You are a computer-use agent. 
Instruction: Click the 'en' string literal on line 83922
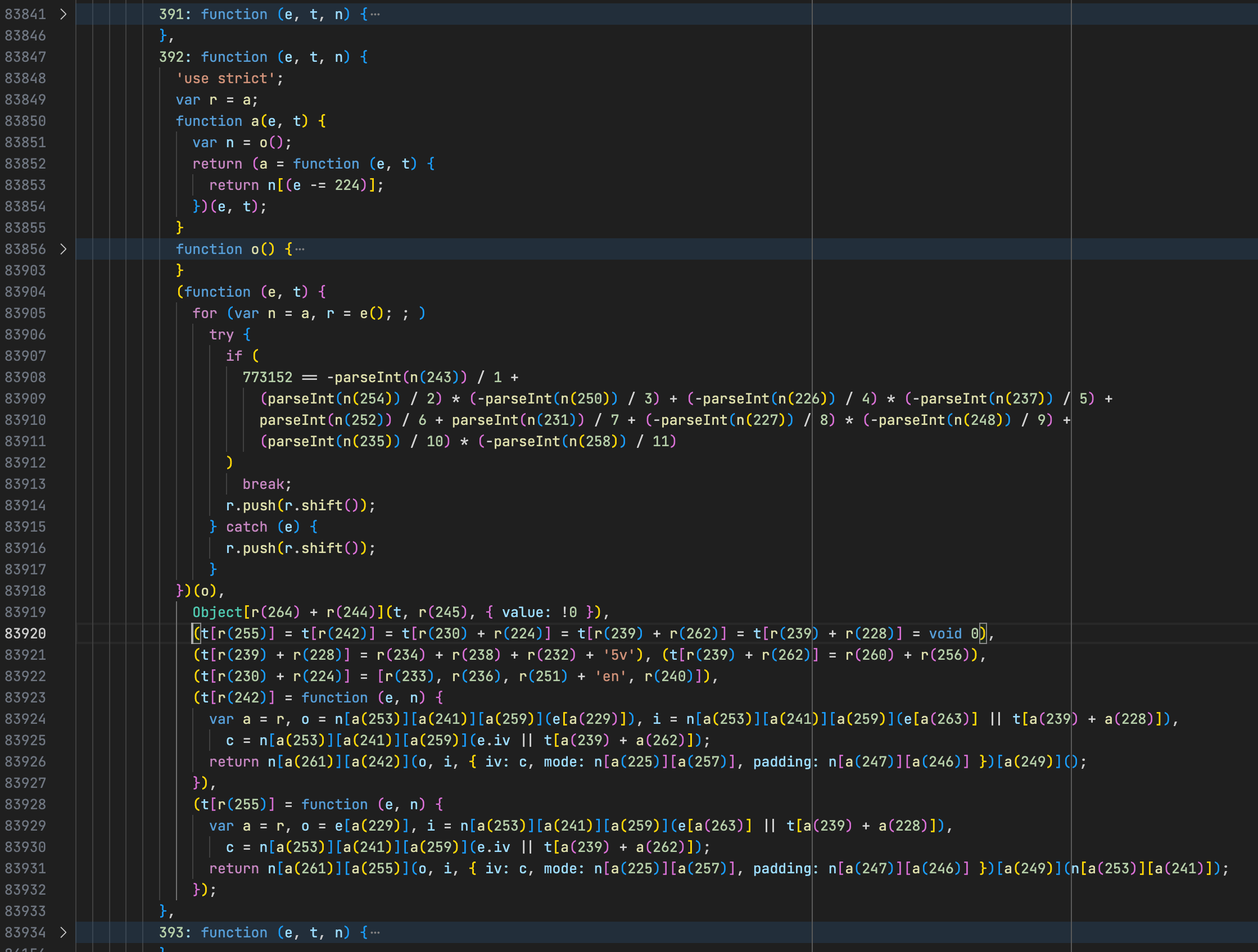(x=610, y=676)
